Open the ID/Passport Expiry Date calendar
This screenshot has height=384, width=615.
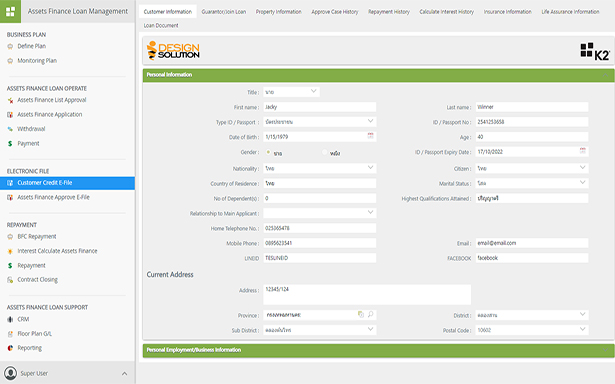(582, 151)
